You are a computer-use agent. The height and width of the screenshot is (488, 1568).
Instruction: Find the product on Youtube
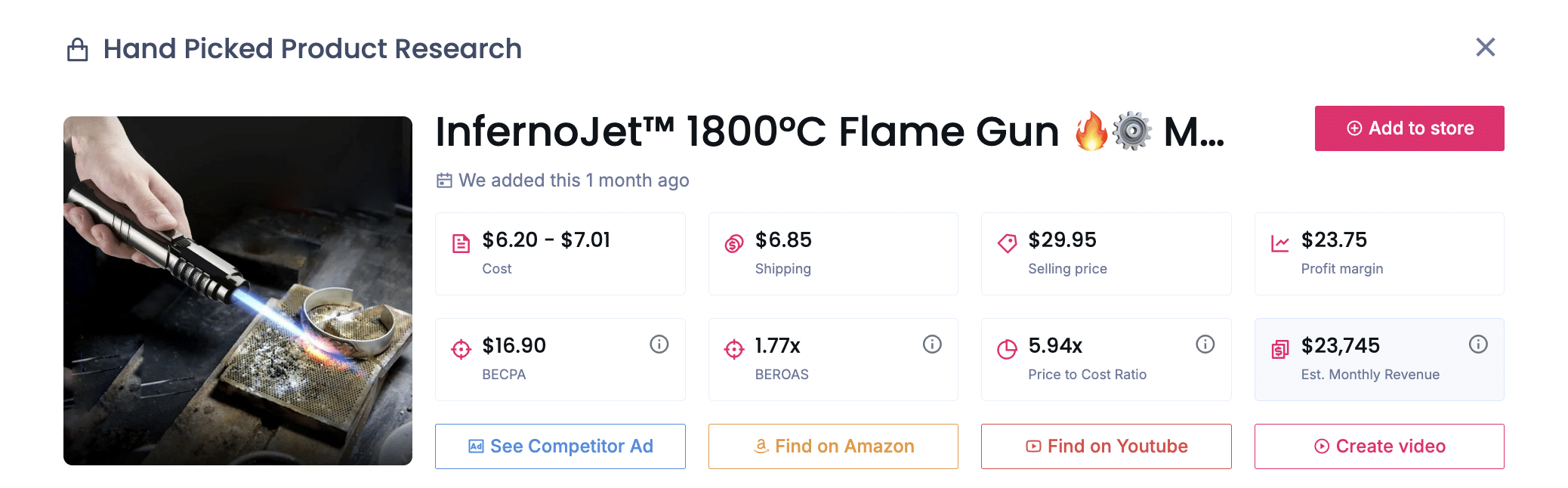point(1106,446)
